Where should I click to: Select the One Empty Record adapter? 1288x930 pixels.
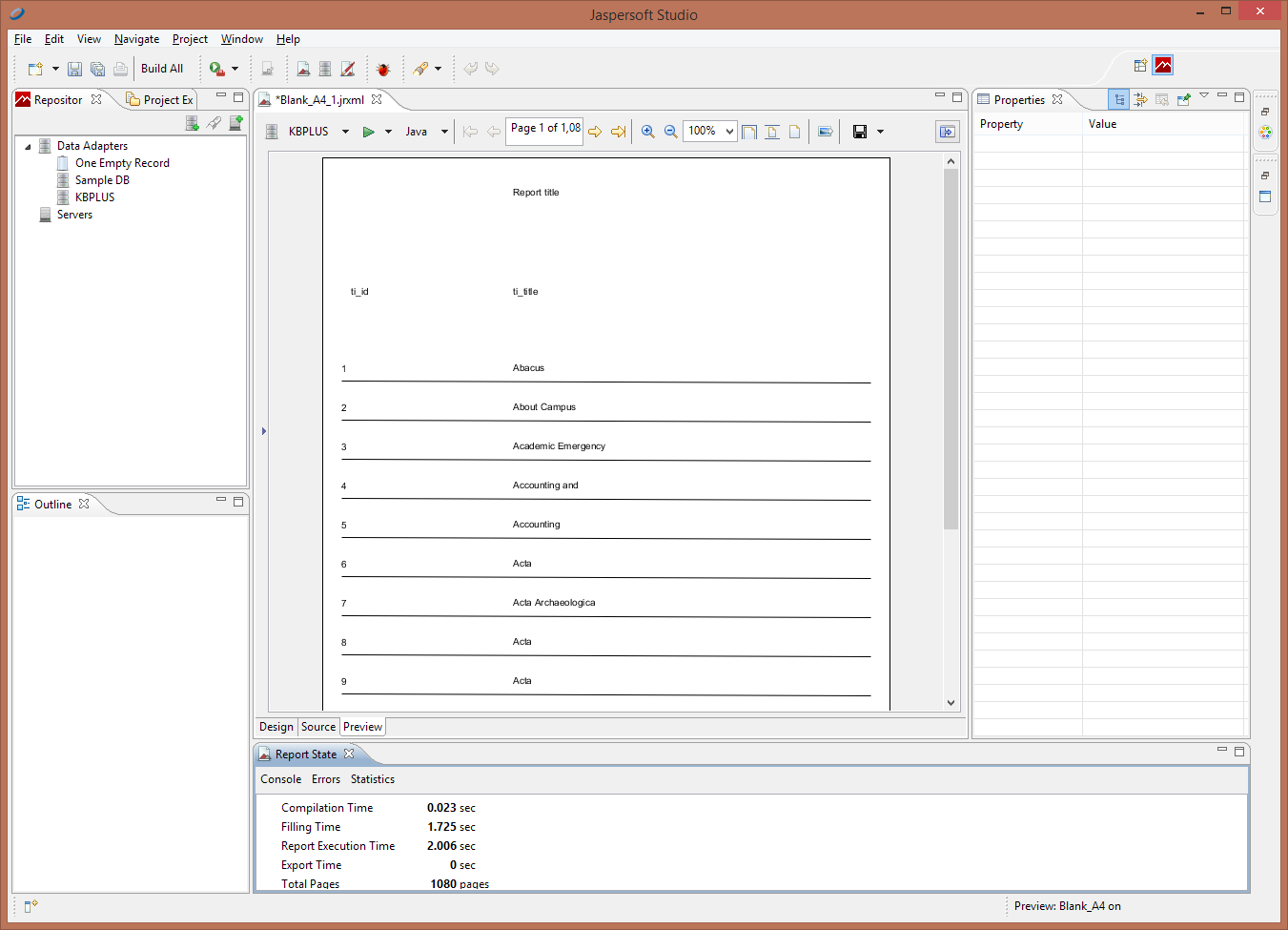(x=122, y=163)
